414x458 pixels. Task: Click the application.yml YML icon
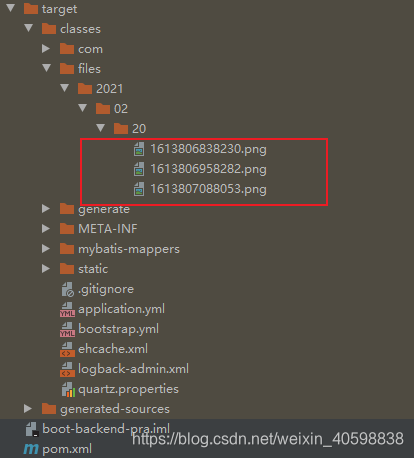[x=67, y=309]
